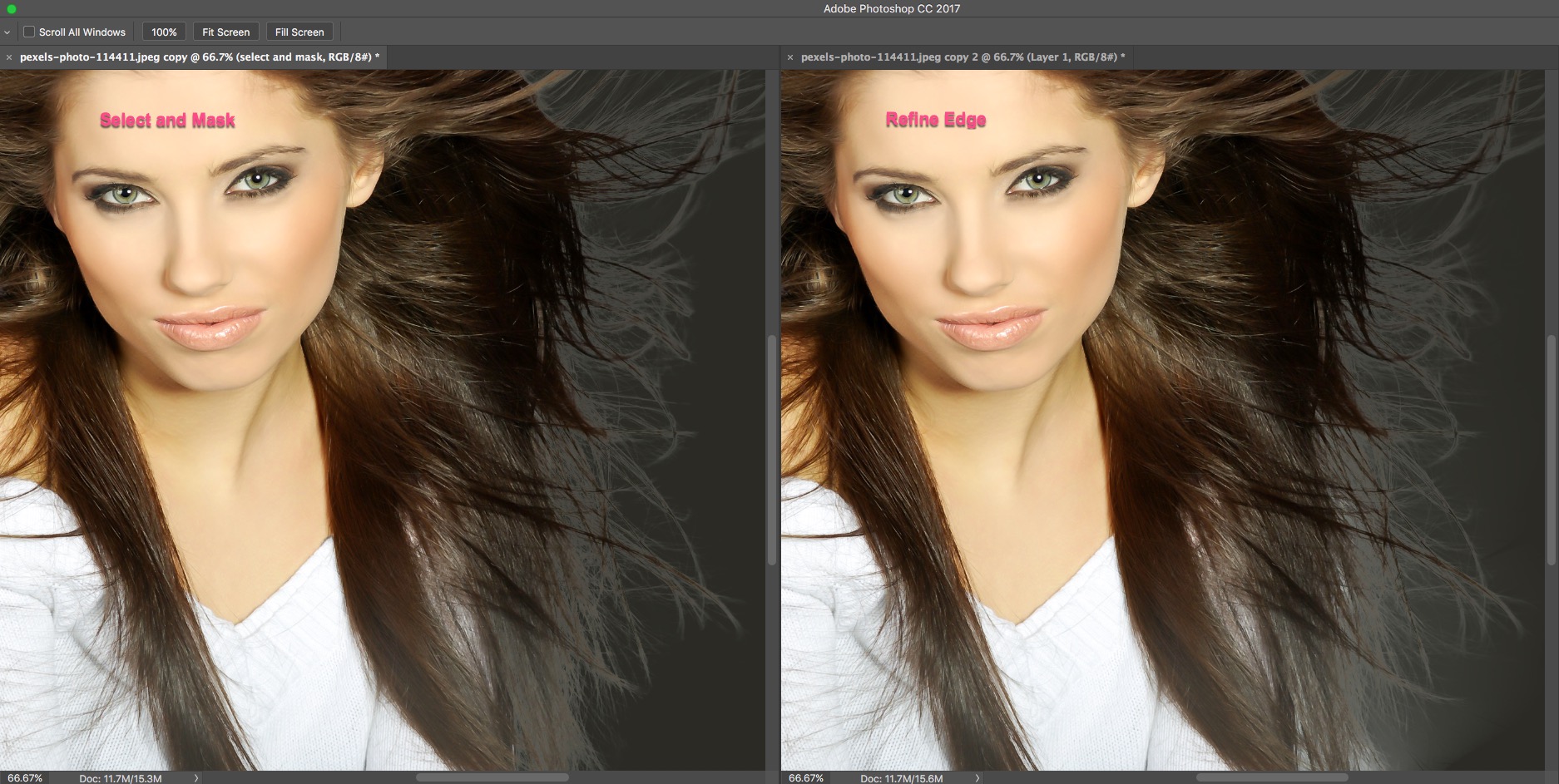This screenshot has width=1559, height=784.
Task: Click the 'Doc: 11.7M/15.6M' status text
Action: pyautogui.click(x=902, y=778)
